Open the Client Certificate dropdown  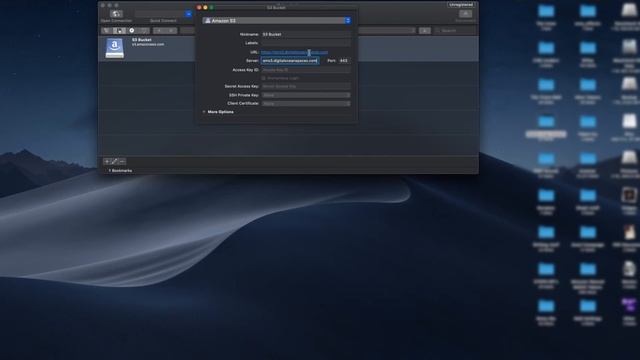point(306,104)
